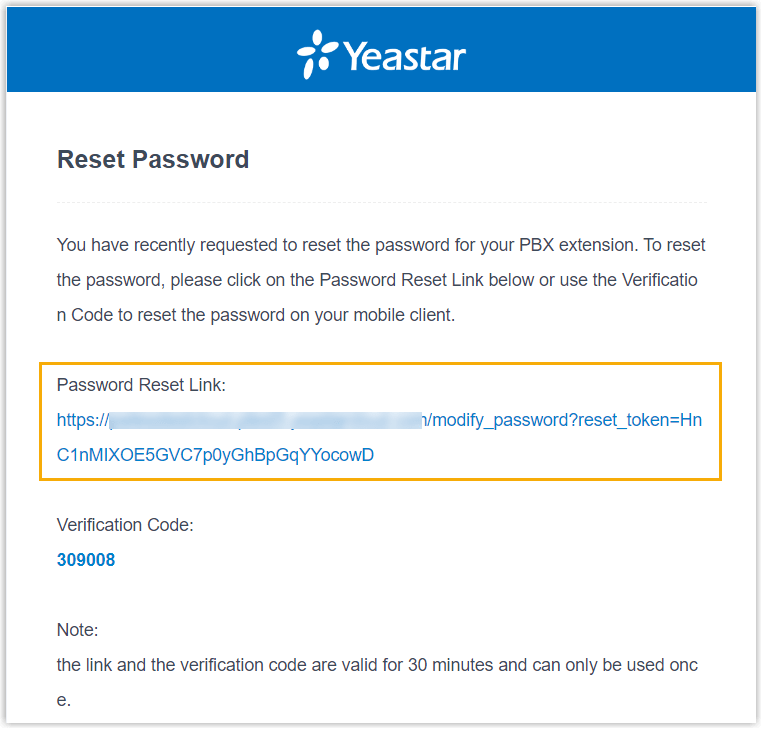Click the 30 minutes validity note text
Viewport: 762px width, 729px height.
[x=377, y=665]
